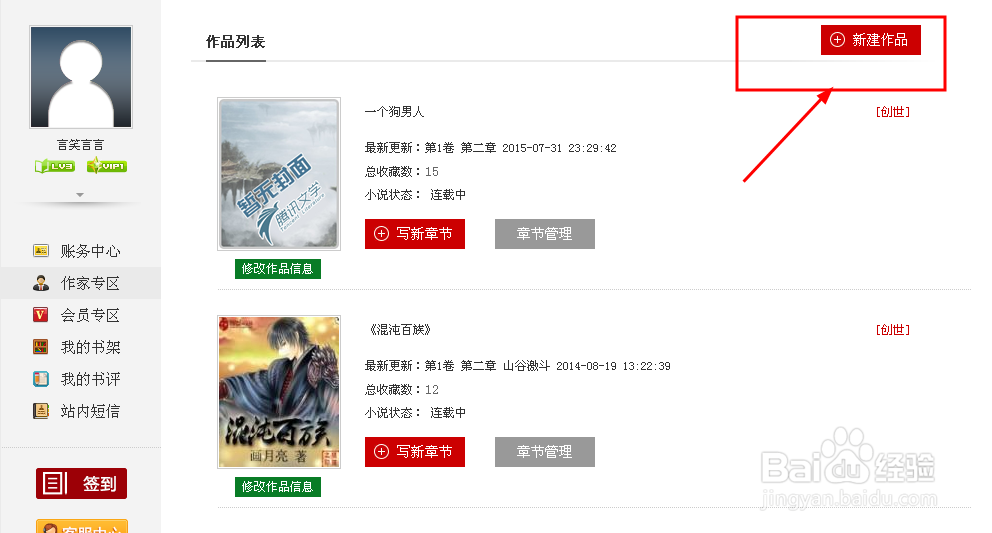Click the [创世] link beside 一个狗男人
Viewport: 992px width, 533px height.
click(893, 112)
